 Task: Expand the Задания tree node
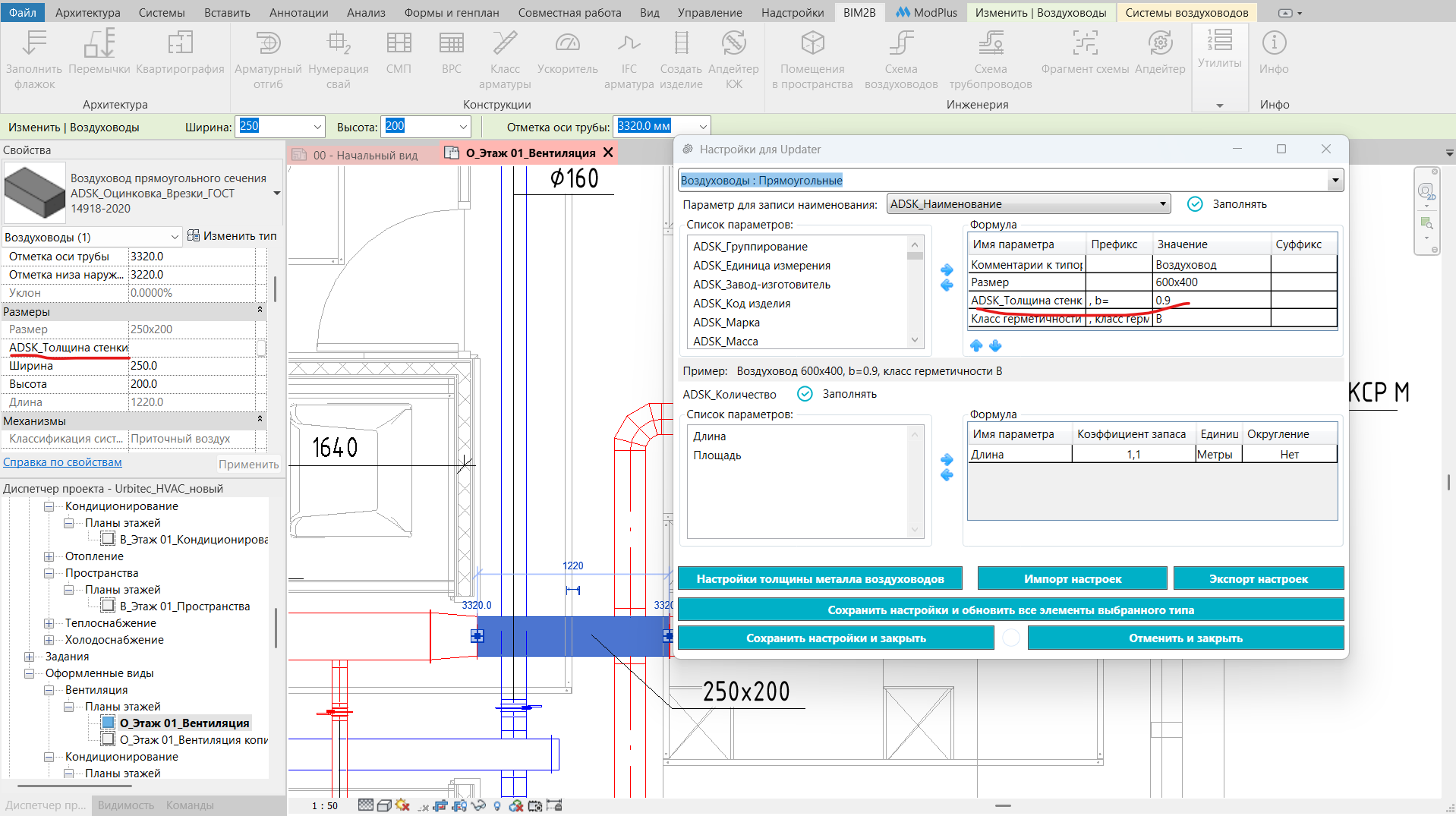(30, 657)
